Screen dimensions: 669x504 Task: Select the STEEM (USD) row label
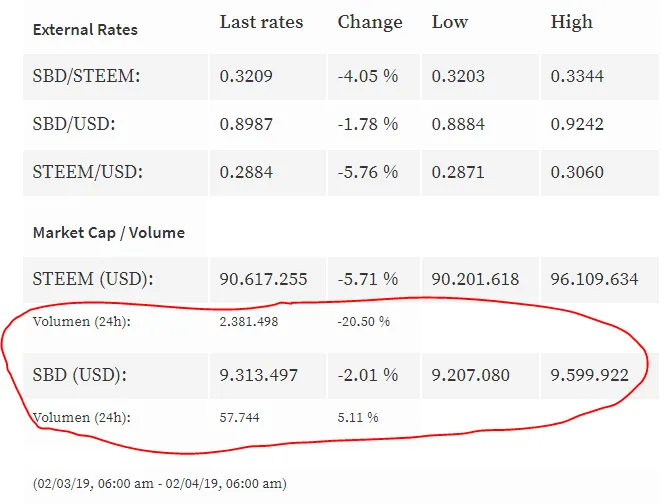tap(93, 279)
